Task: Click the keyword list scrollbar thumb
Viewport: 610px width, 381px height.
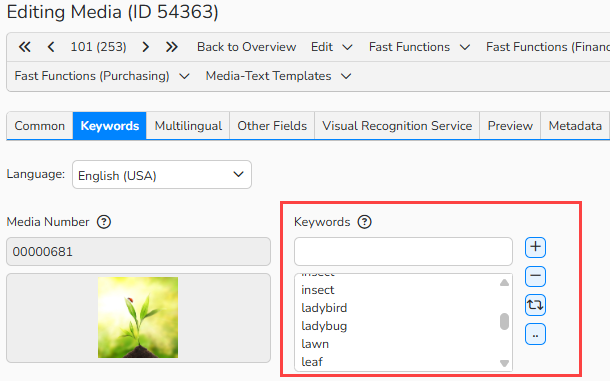Action: click(505, 321)
